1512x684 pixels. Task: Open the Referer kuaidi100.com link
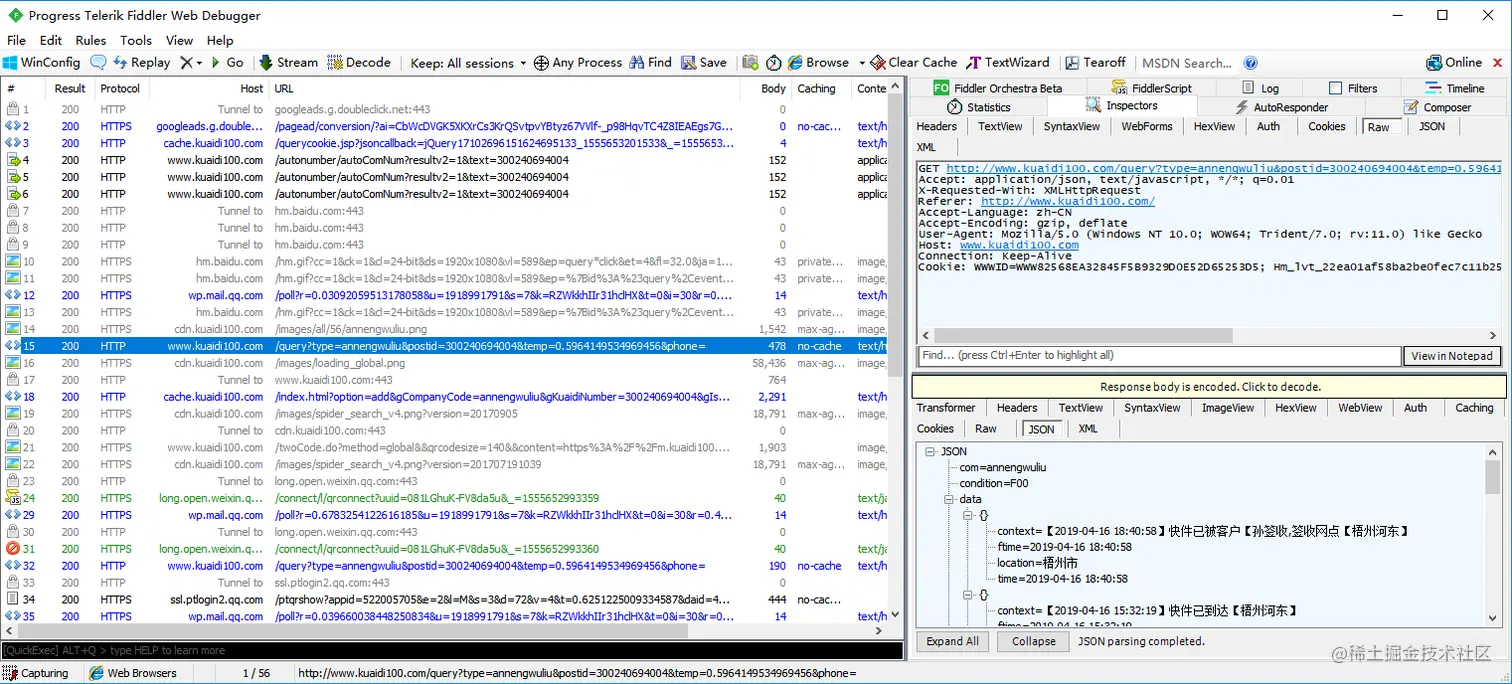tap(1067, 201)
